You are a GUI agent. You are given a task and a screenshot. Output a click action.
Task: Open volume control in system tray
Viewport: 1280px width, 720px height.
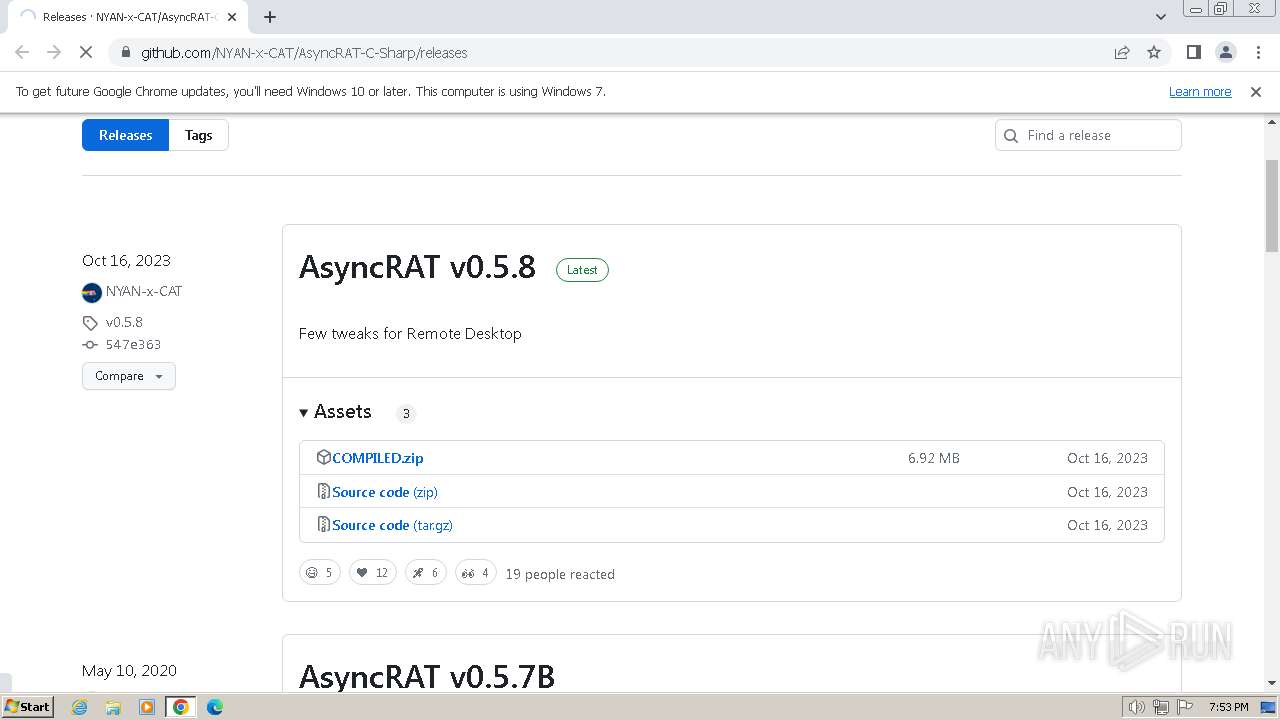[x=1136, y=707]
